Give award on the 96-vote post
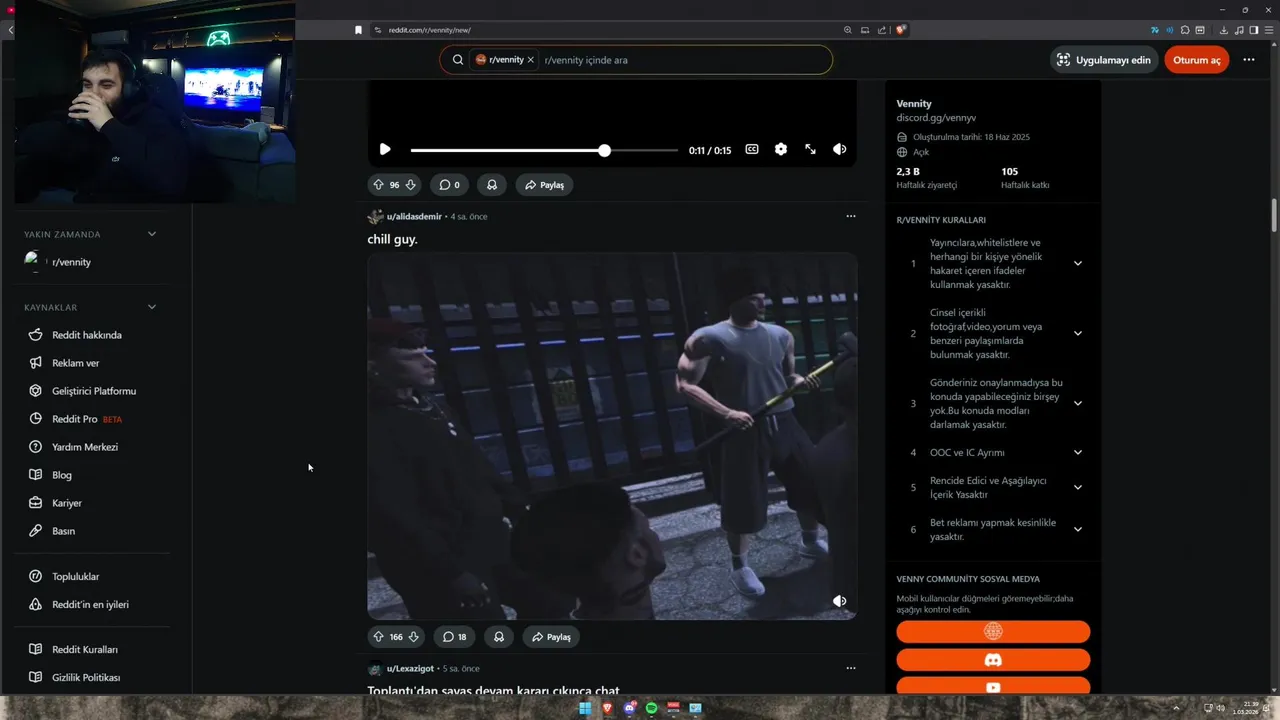The image size is (1280, 720). point(492,185)
